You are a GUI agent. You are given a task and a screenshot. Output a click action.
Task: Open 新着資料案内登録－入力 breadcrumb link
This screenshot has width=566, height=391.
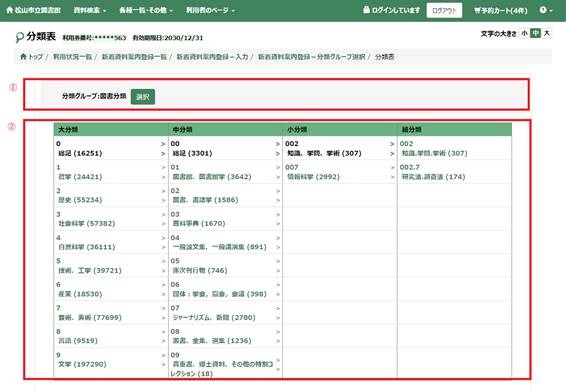212,57
